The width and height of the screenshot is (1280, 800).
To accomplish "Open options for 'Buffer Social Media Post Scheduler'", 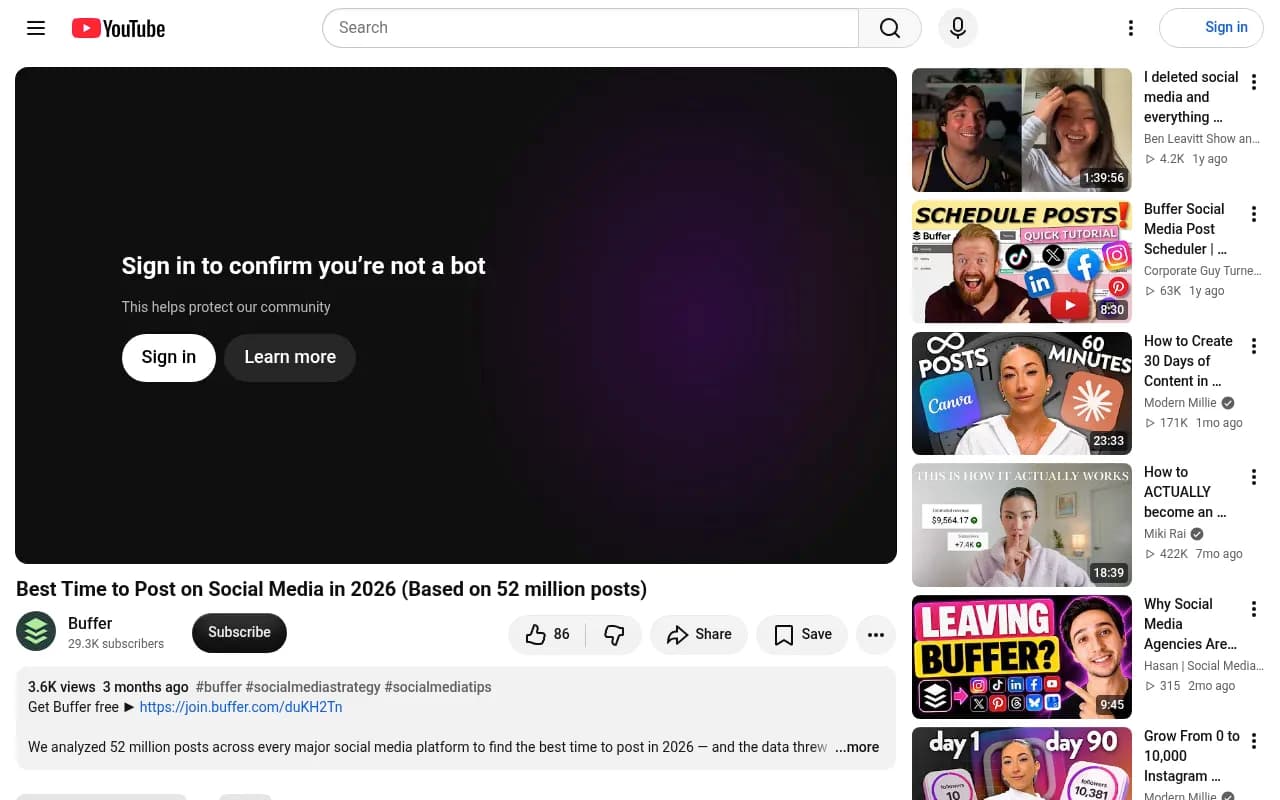I will point(1253,214).
